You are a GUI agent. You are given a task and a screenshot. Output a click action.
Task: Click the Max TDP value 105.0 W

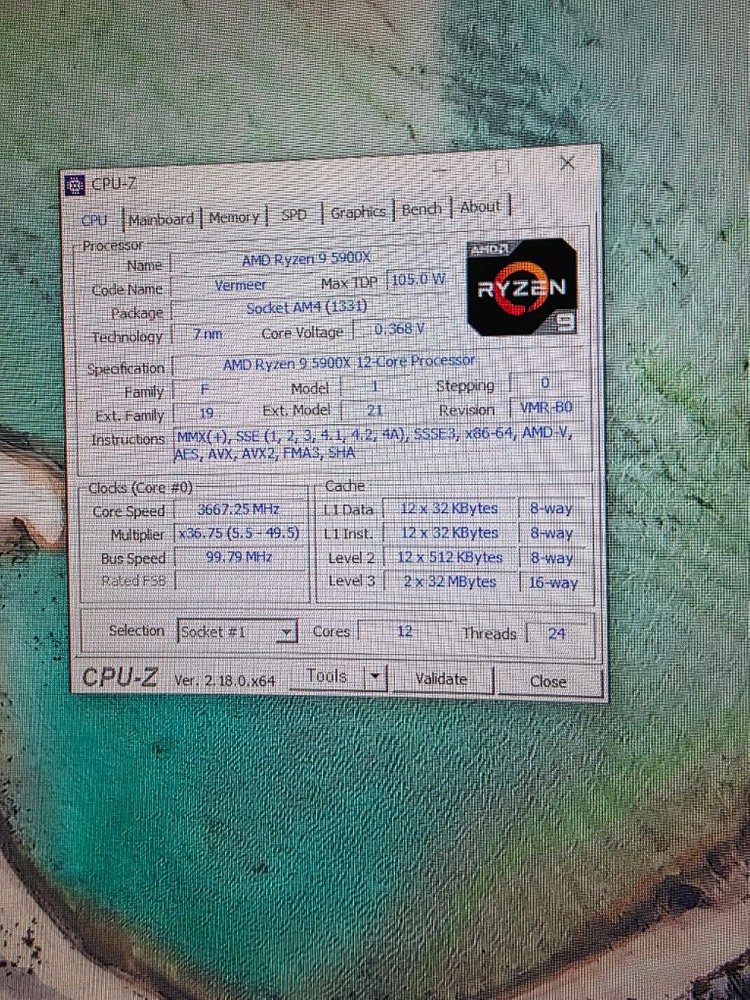tap(418, 280)
